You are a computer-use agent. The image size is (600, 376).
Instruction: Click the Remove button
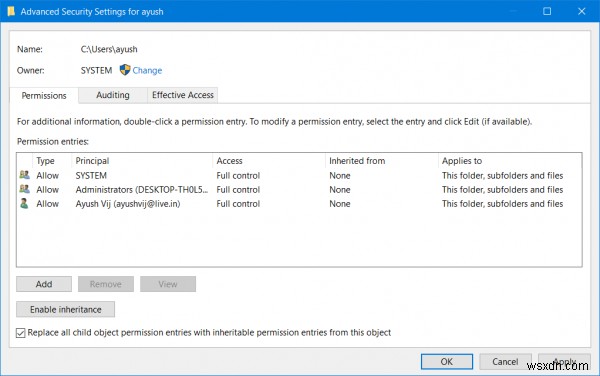pyautogui.click(x=106, y=284)
